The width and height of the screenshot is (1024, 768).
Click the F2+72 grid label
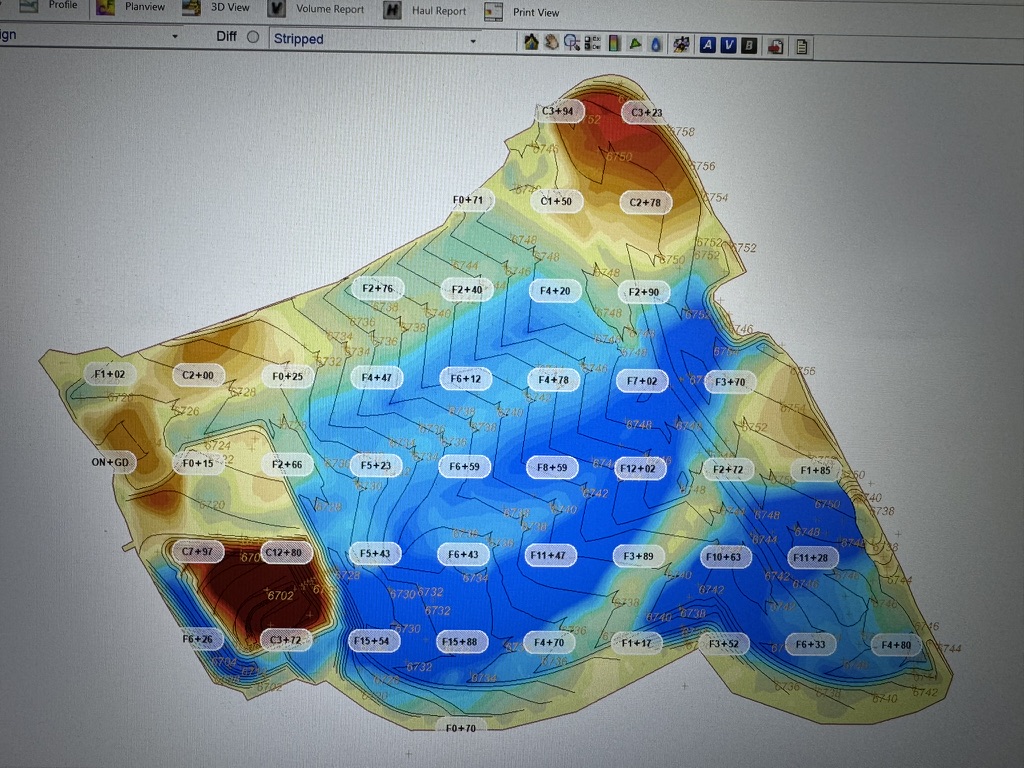(x=728, y=470)
